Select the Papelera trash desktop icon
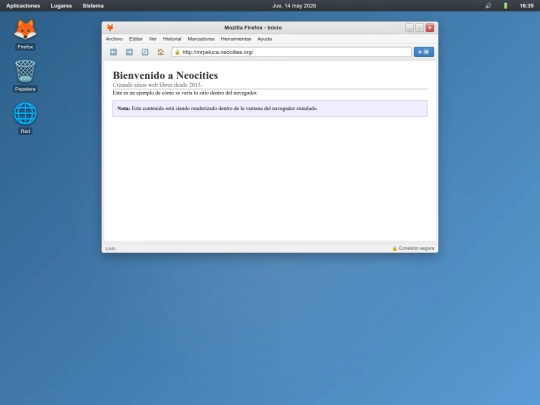 pos(25,76)
